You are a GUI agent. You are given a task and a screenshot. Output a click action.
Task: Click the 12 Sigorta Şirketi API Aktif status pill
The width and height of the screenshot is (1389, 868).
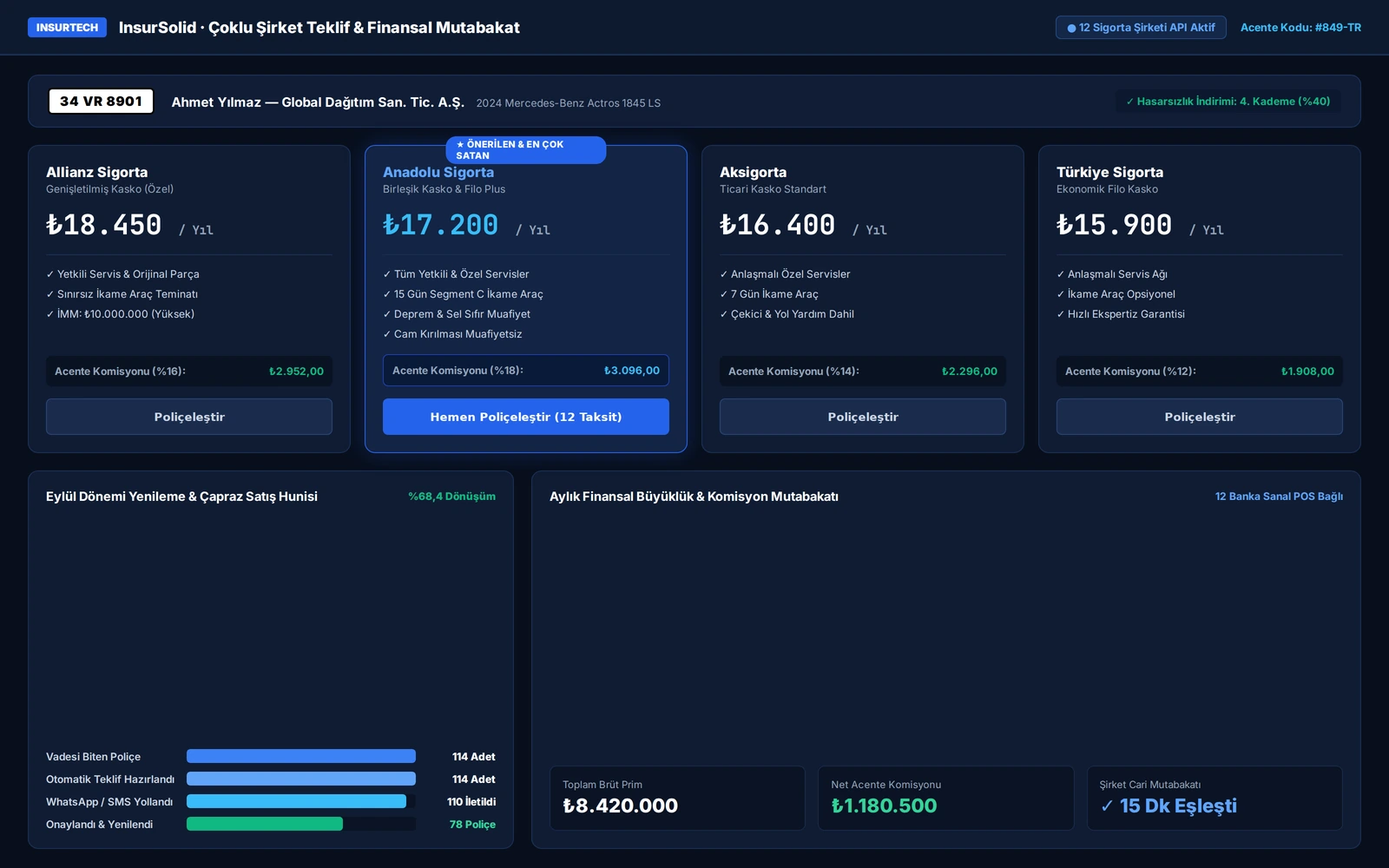[x=1141, y=28]
